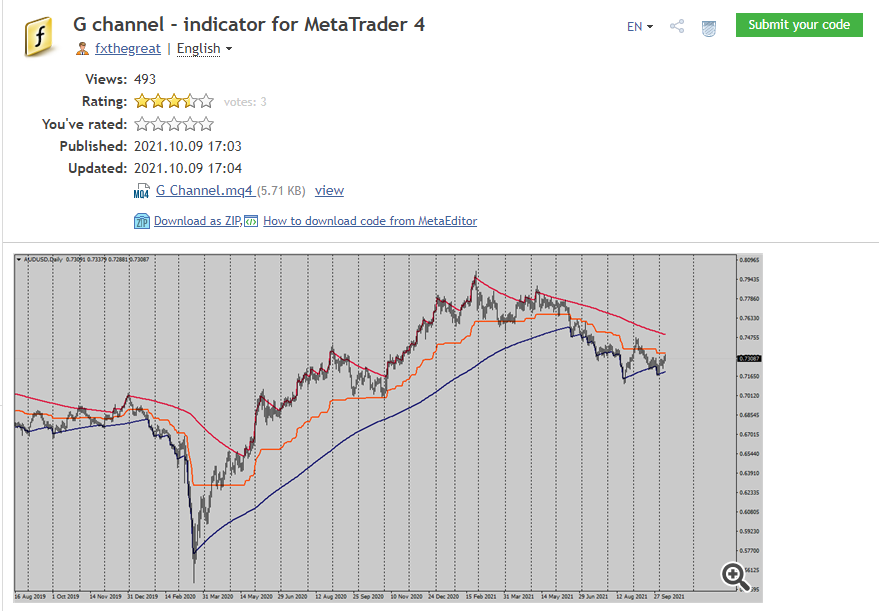Click the file size (5.71 KB) text
Screen dimensions: 879x611
(281, 191)
